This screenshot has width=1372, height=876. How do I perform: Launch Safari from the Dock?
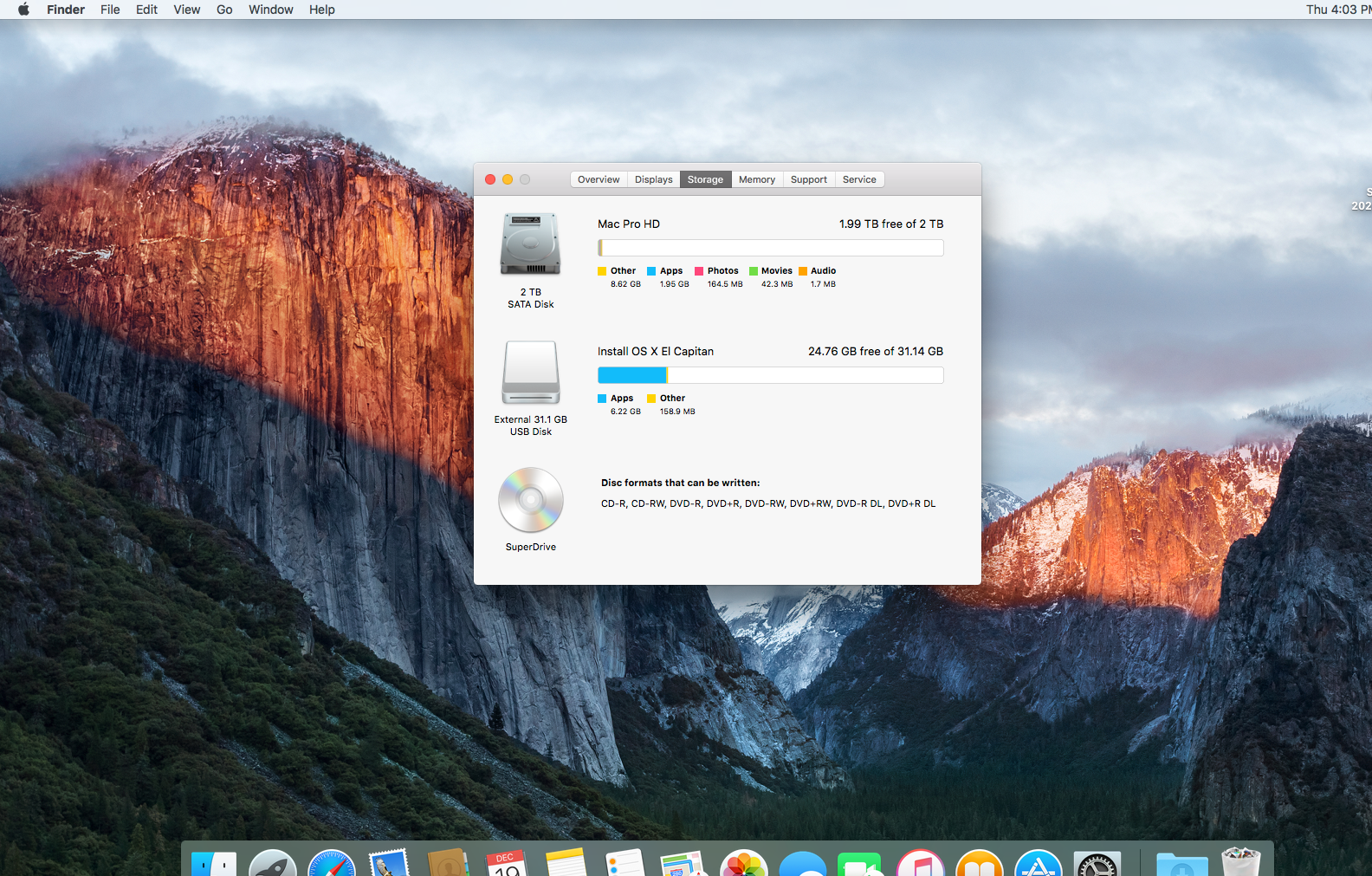332,863
